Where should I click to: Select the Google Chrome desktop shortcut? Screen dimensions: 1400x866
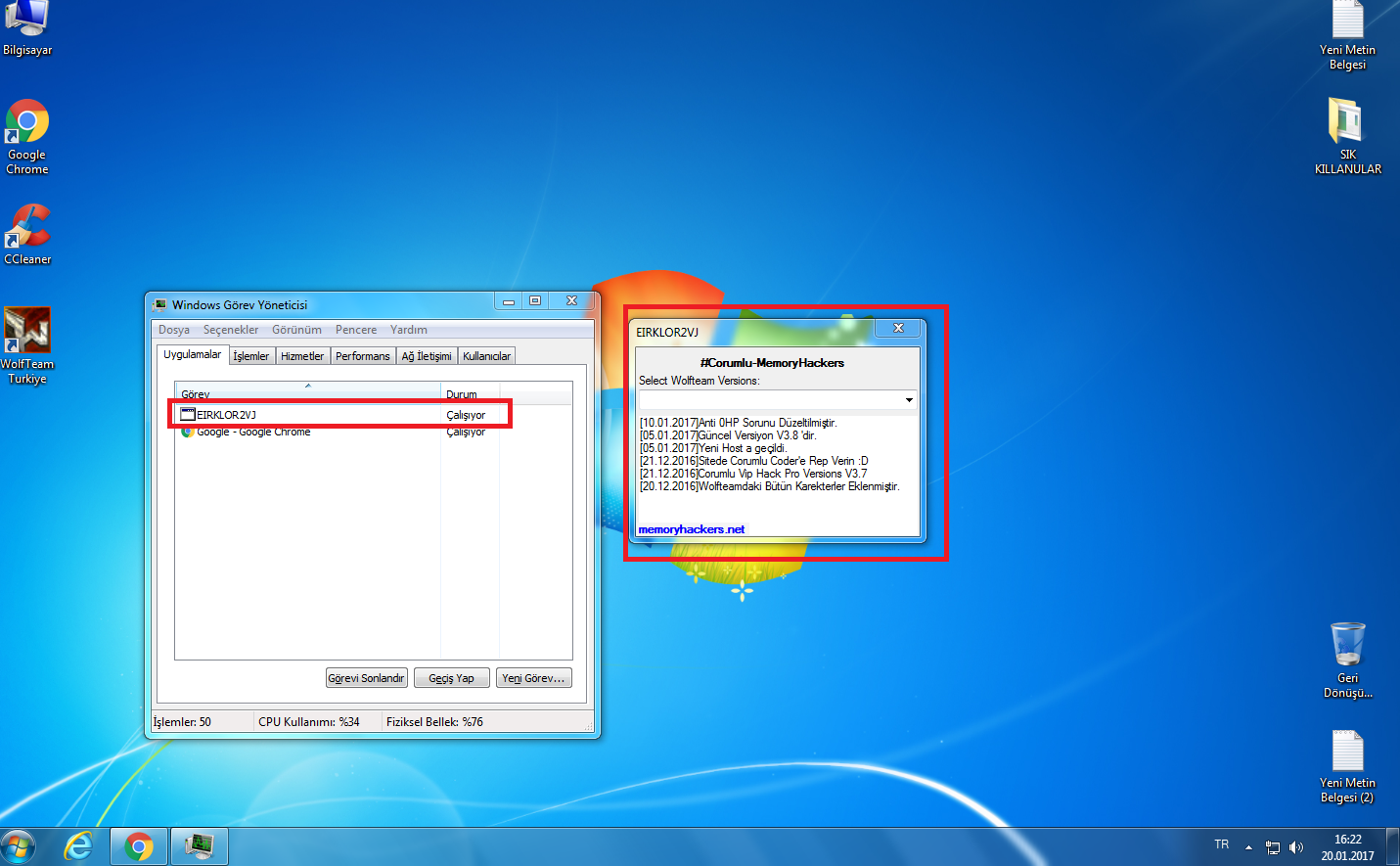(27, 137)
